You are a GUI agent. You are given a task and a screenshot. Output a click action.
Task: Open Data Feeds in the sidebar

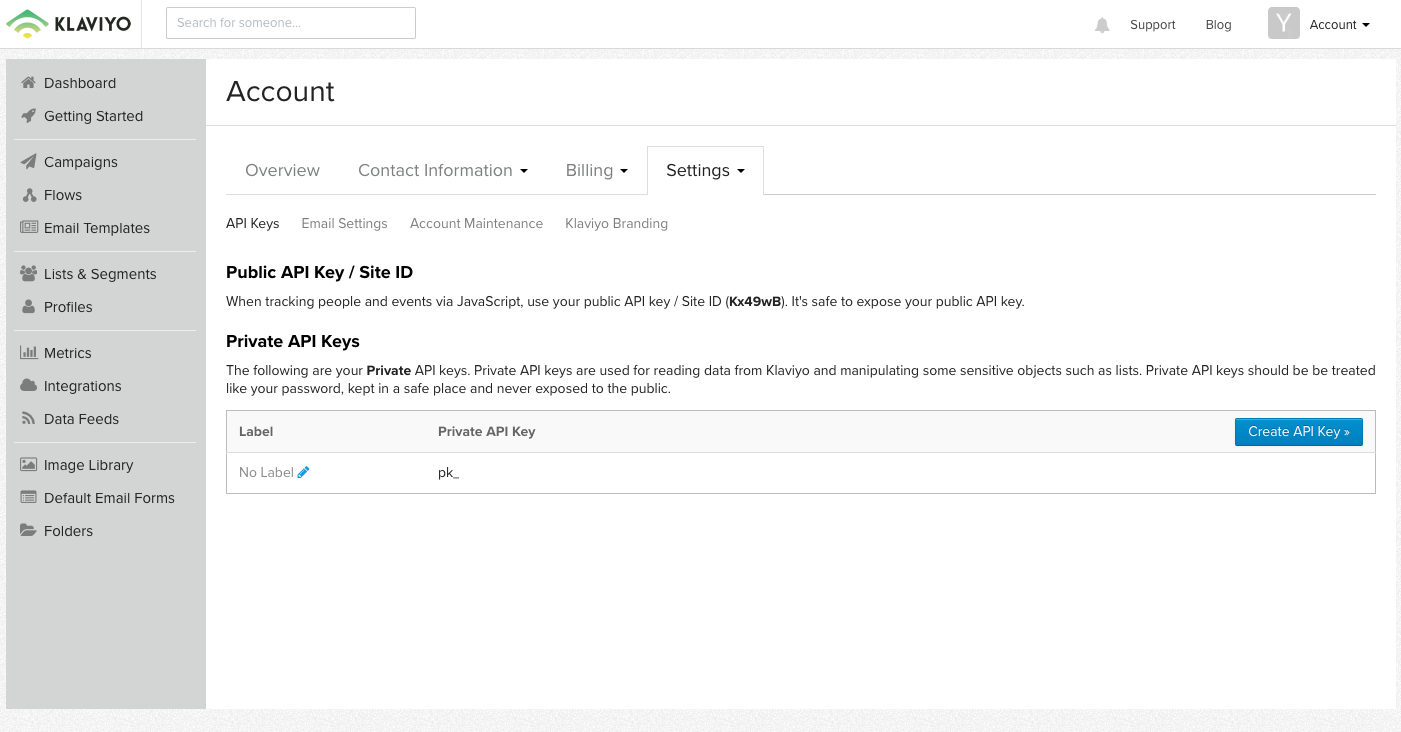(x=28, y=419)
